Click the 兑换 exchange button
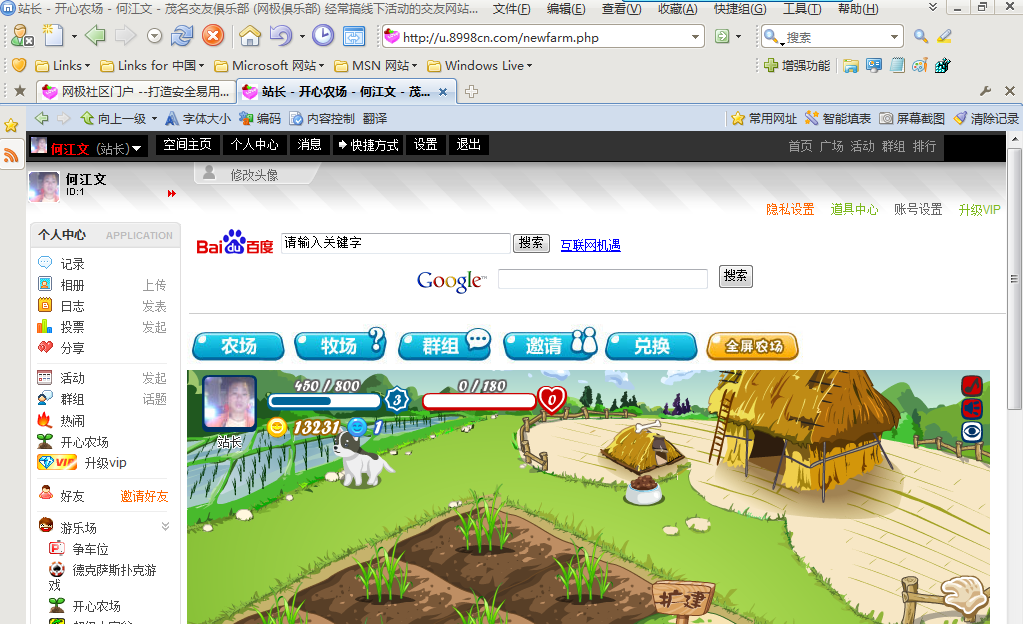Image resolution: width=1023 pixels, height=624 pixels. [651, 346]
